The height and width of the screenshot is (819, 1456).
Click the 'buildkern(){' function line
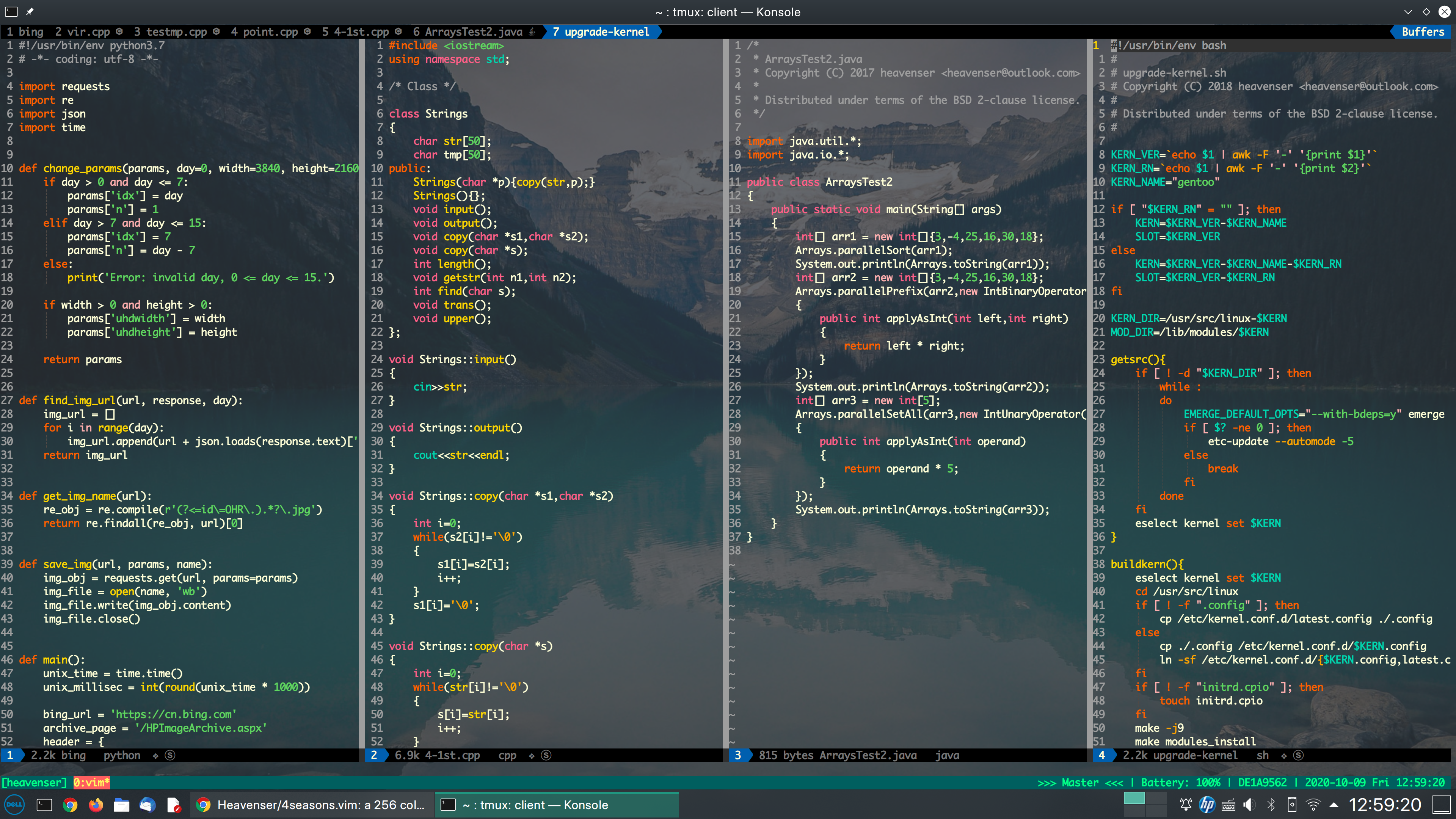pos(1147,564)
